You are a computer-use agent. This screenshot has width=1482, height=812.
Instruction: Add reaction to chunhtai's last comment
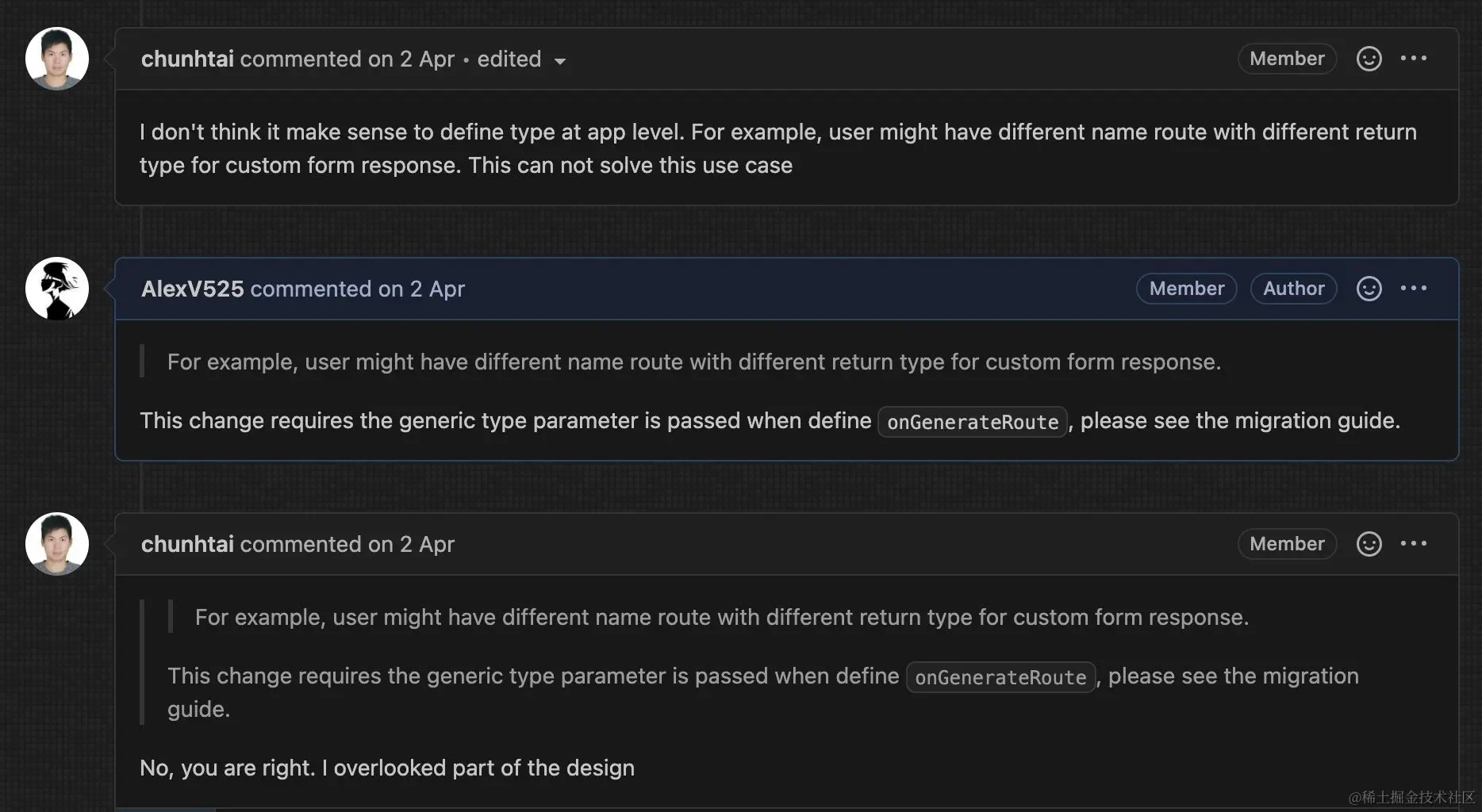click(1369, 544)
